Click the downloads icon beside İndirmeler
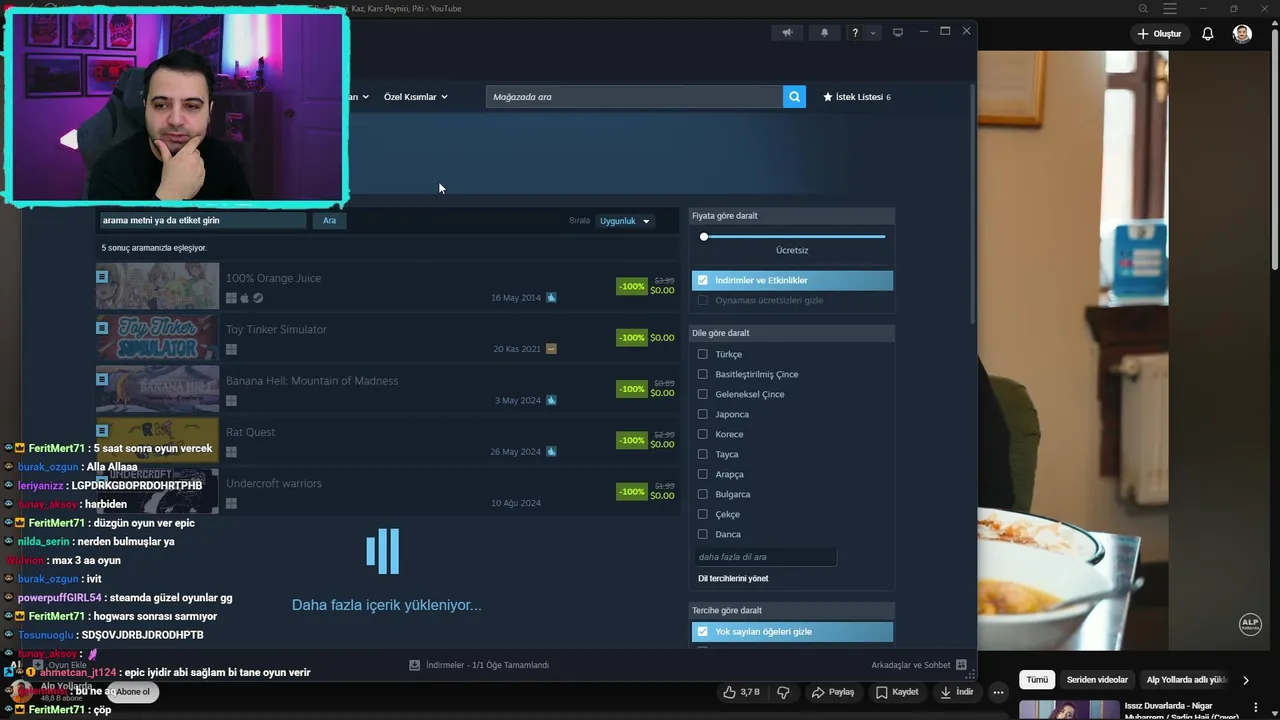Viewport: 1280px width, 720px height. (x=414, y=665)
